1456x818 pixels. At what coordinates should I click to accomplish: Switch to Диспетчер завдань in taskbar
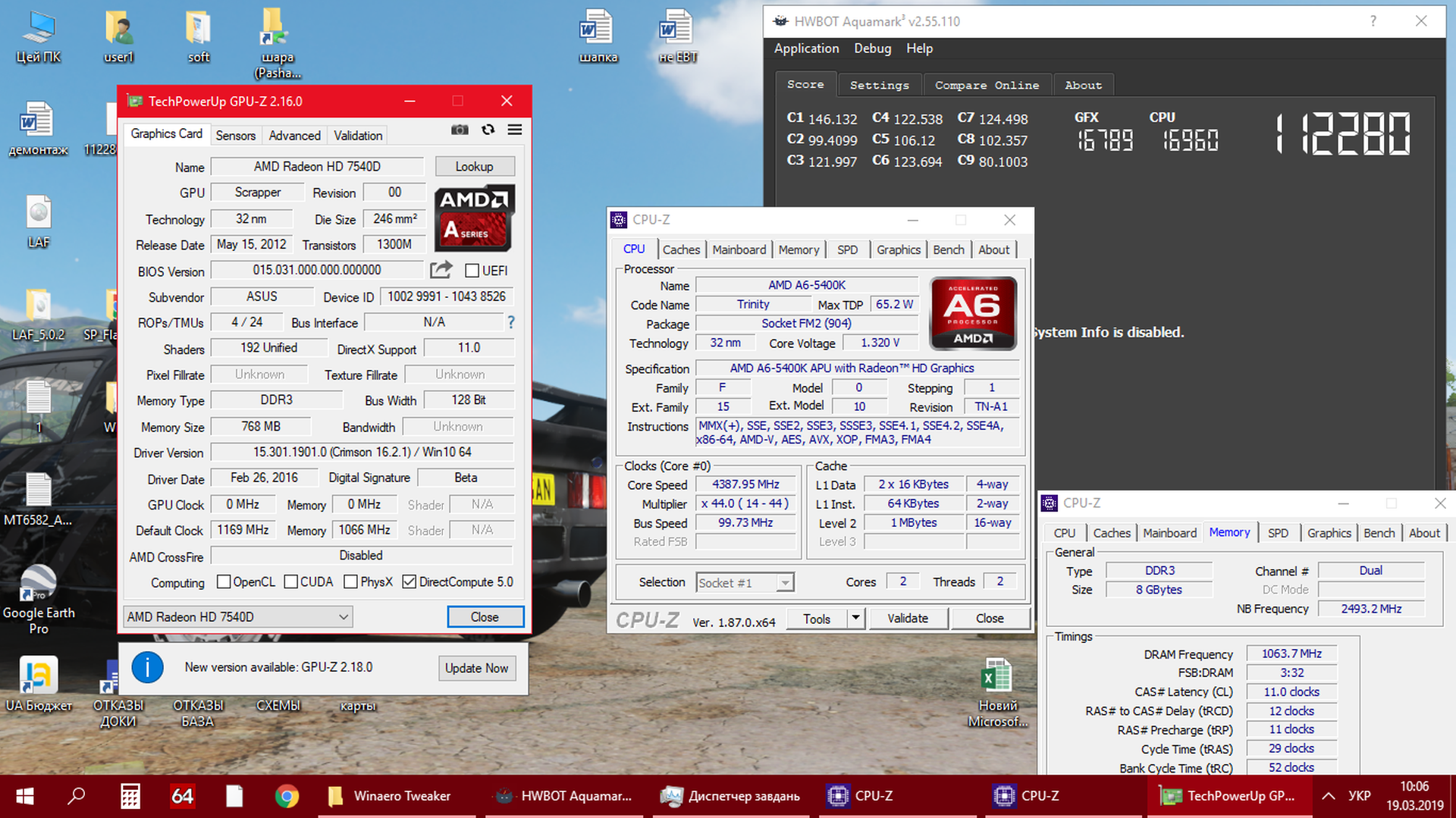730,796
